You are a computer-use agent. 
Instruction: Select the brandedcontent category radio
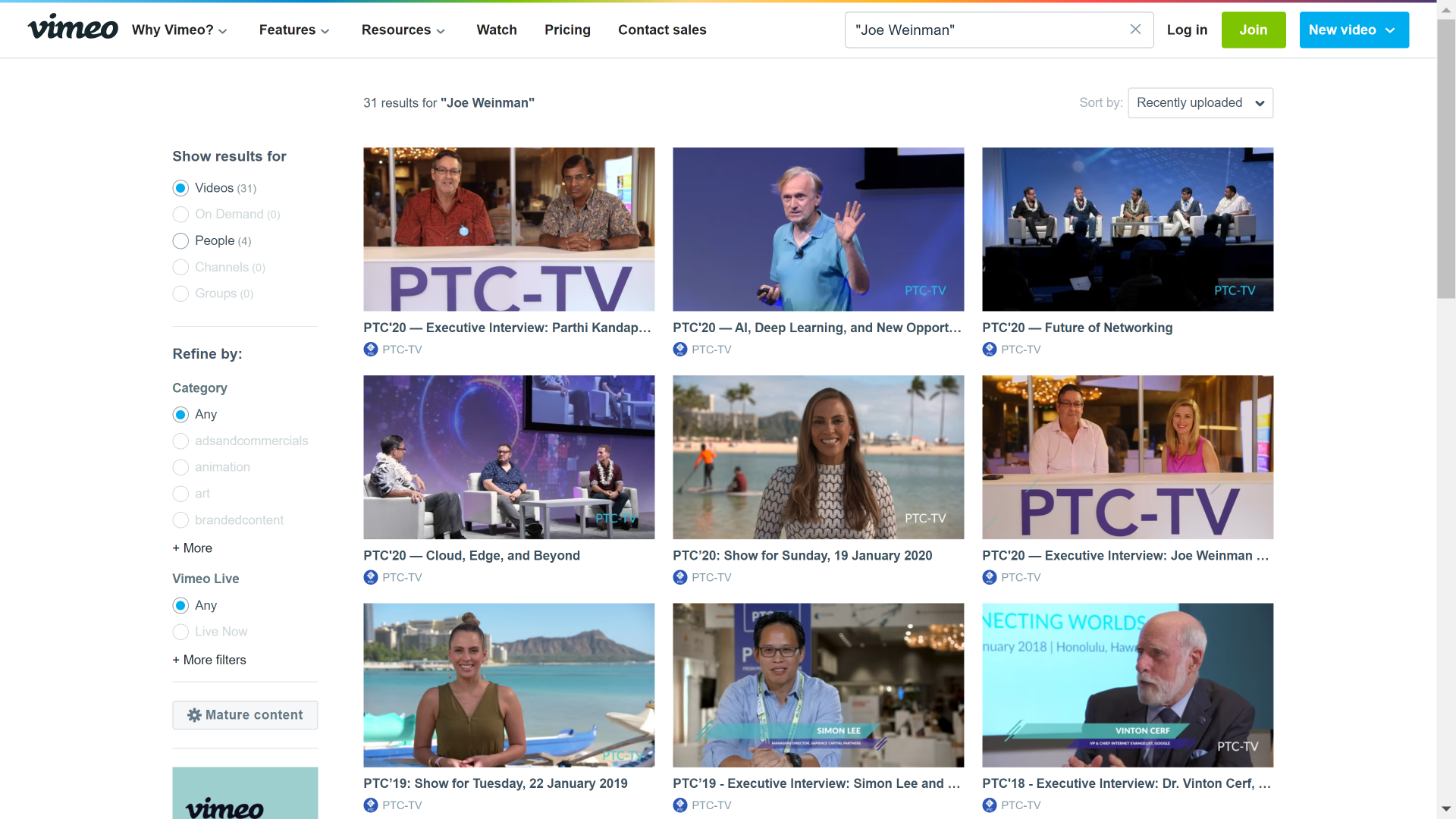coord(180,520)
